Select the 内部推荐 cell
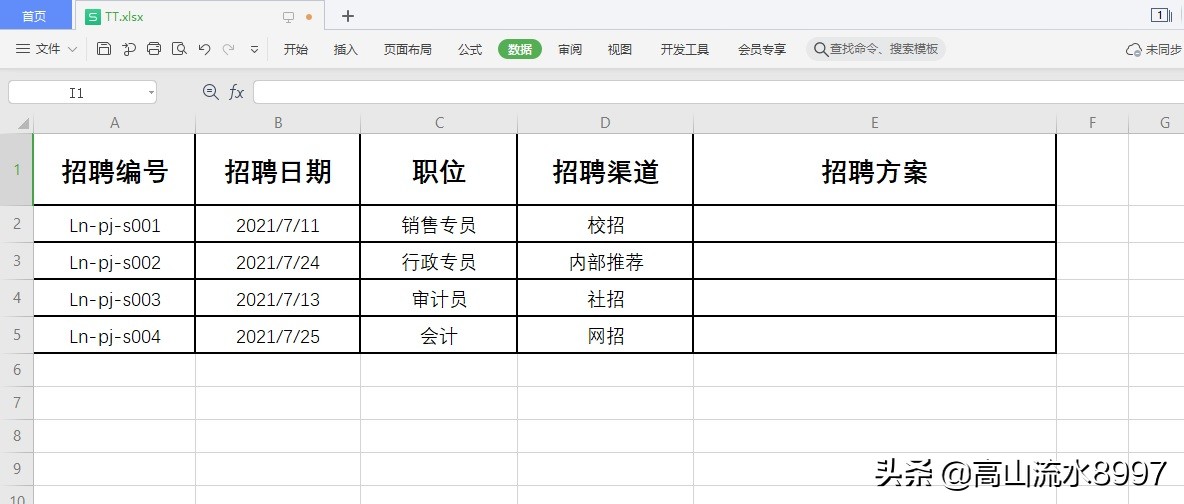 pos(605,262)
